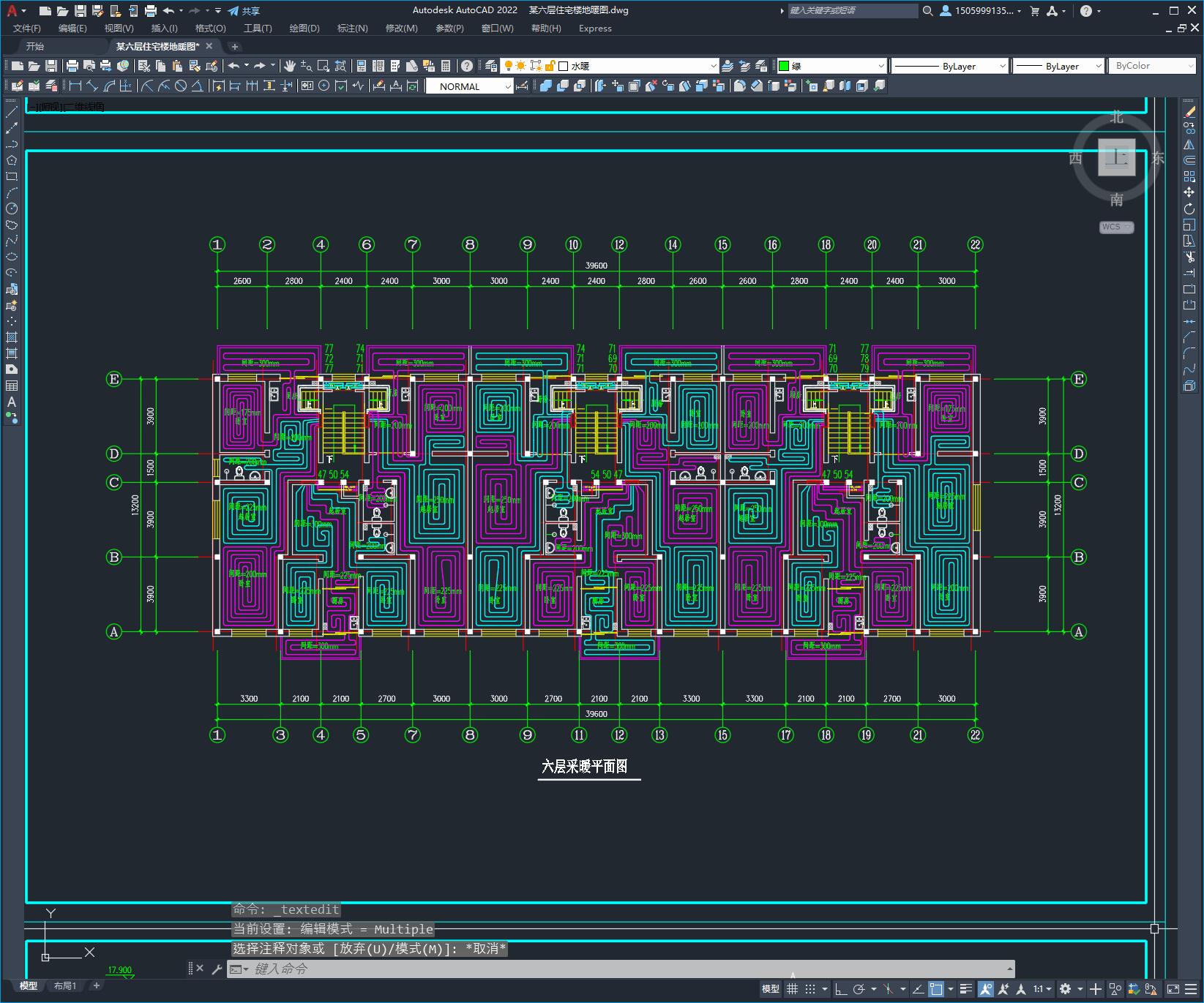Toggle Clean Screen in status bar

click(1173, 989)
